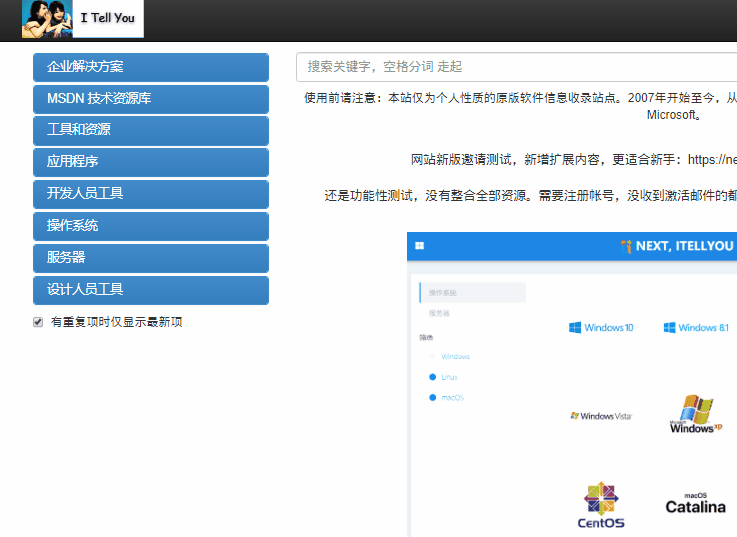
Task: Select 操作系统 item in preview sidebar
Action: (472, 292)
